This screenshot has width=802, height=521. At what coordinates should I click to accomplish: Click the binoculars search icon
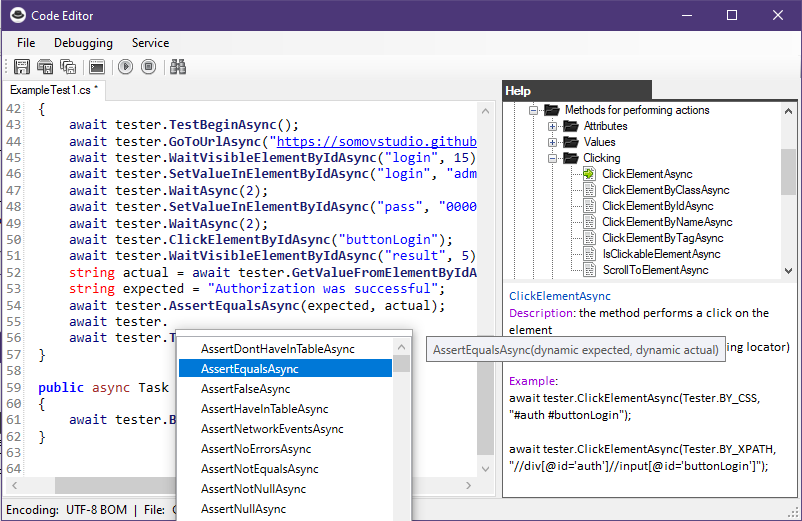click(x=179, y=67)
